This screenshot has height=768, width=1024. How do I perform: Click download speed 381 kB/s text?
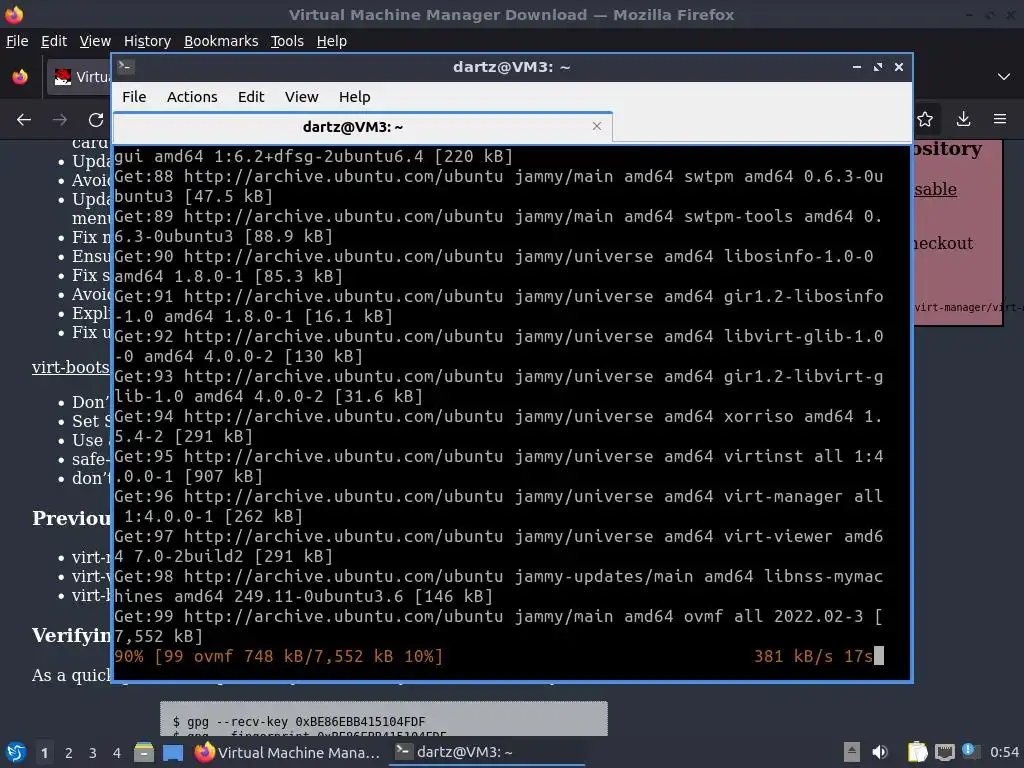(793, 656)
